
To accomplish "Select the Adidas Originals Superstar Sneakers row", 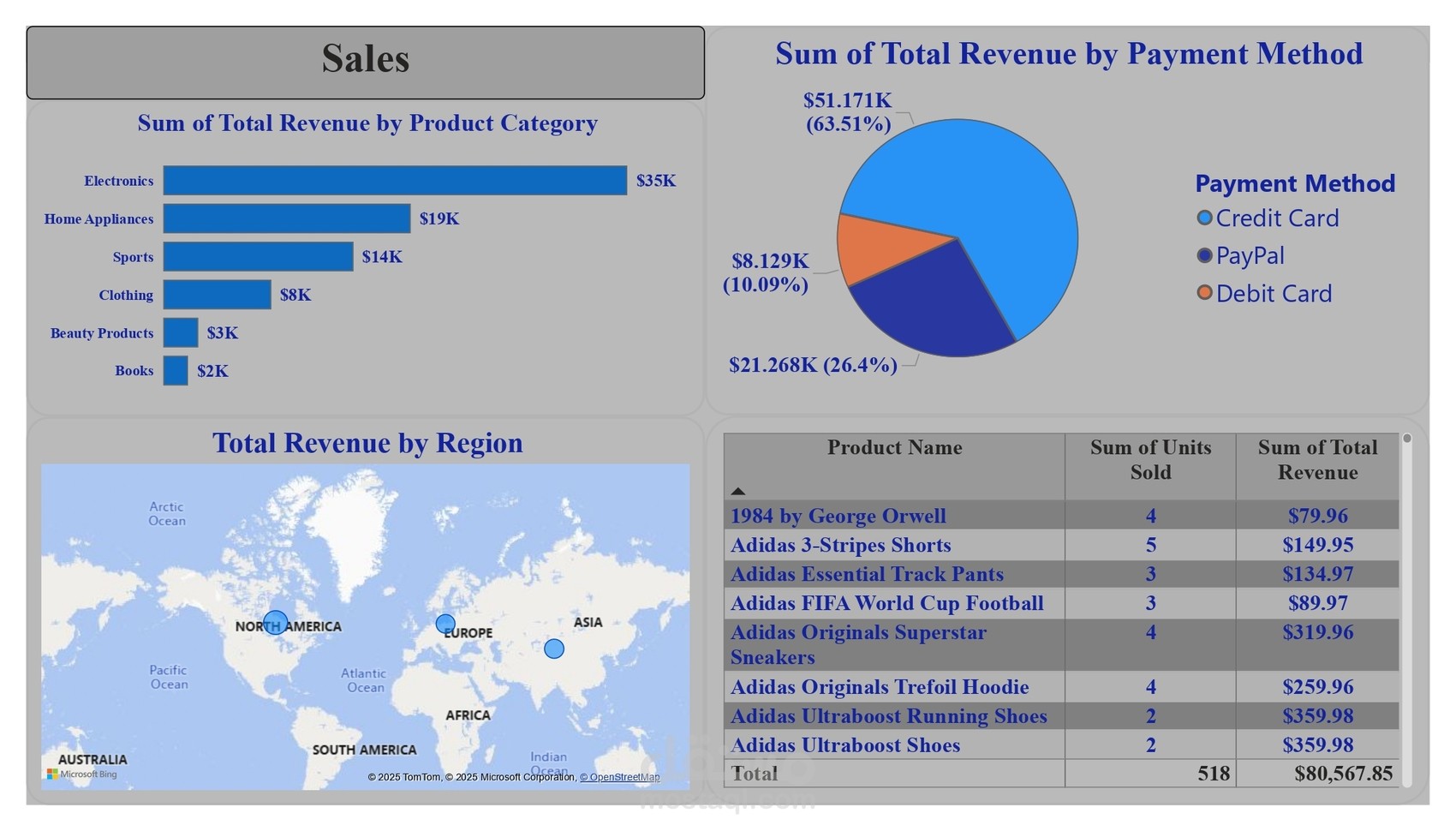I will (1061, 645).
